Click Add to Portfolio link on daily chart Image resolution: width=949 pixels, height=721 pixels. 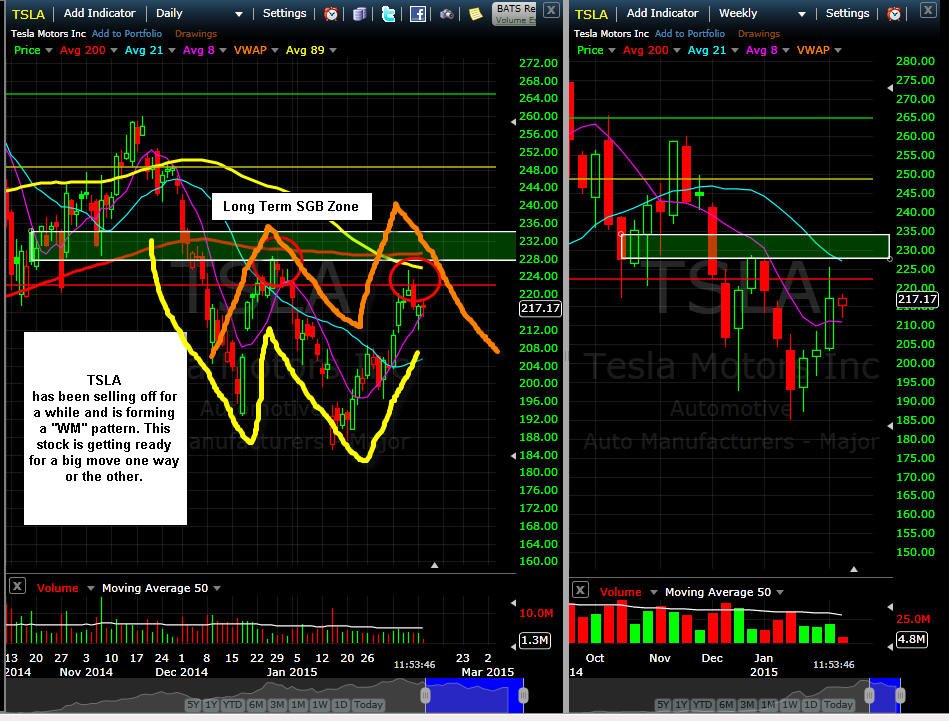click(126, 34)
